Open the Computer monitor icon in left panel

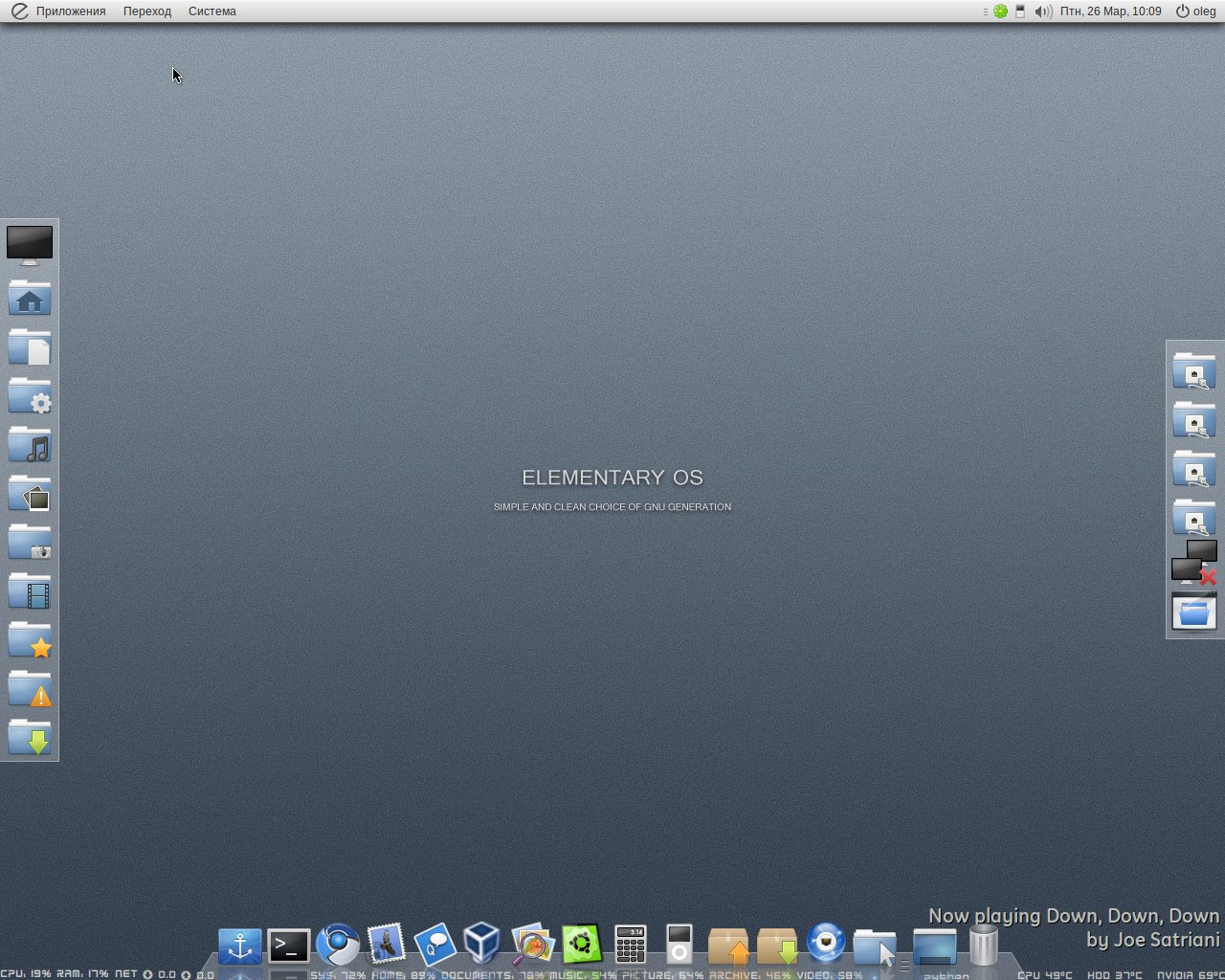(x=30, y=245)
